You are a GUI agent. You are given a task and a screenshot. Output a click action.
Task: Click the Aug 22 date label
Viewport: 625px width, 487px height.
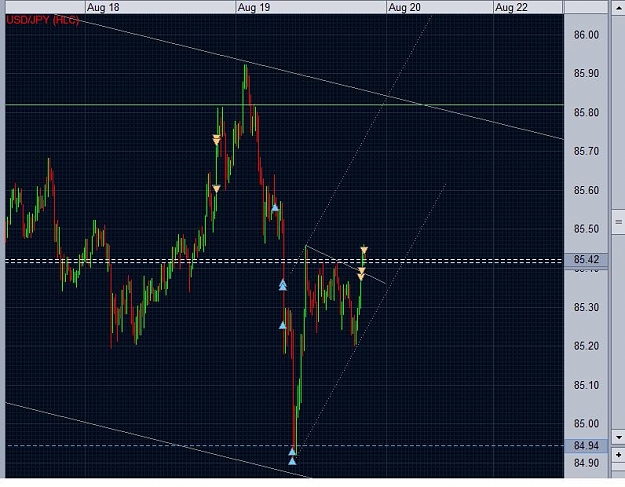tap(511, 8)
